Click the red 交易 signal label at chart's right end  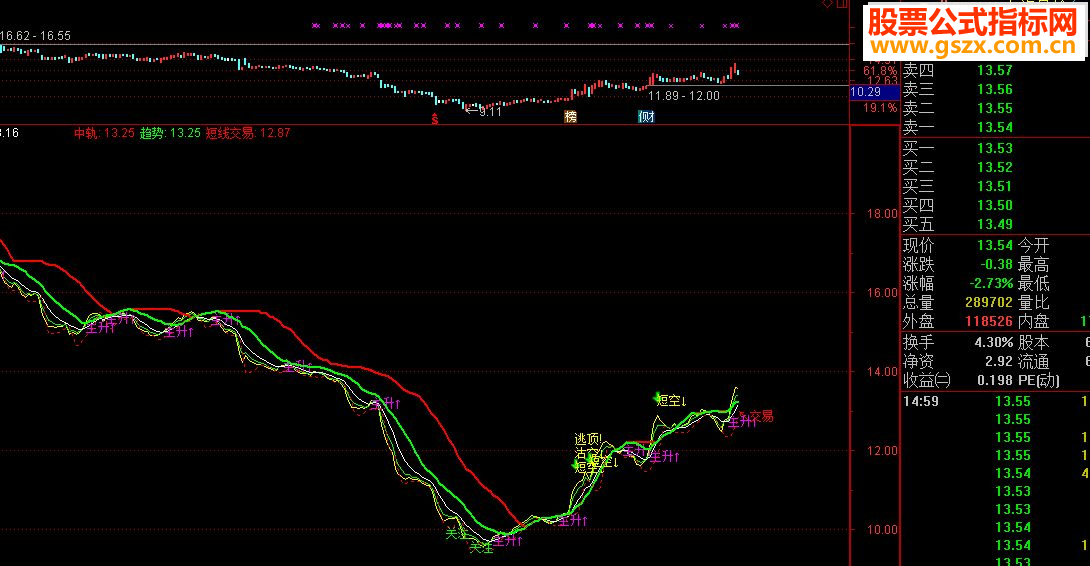(761, 416)
